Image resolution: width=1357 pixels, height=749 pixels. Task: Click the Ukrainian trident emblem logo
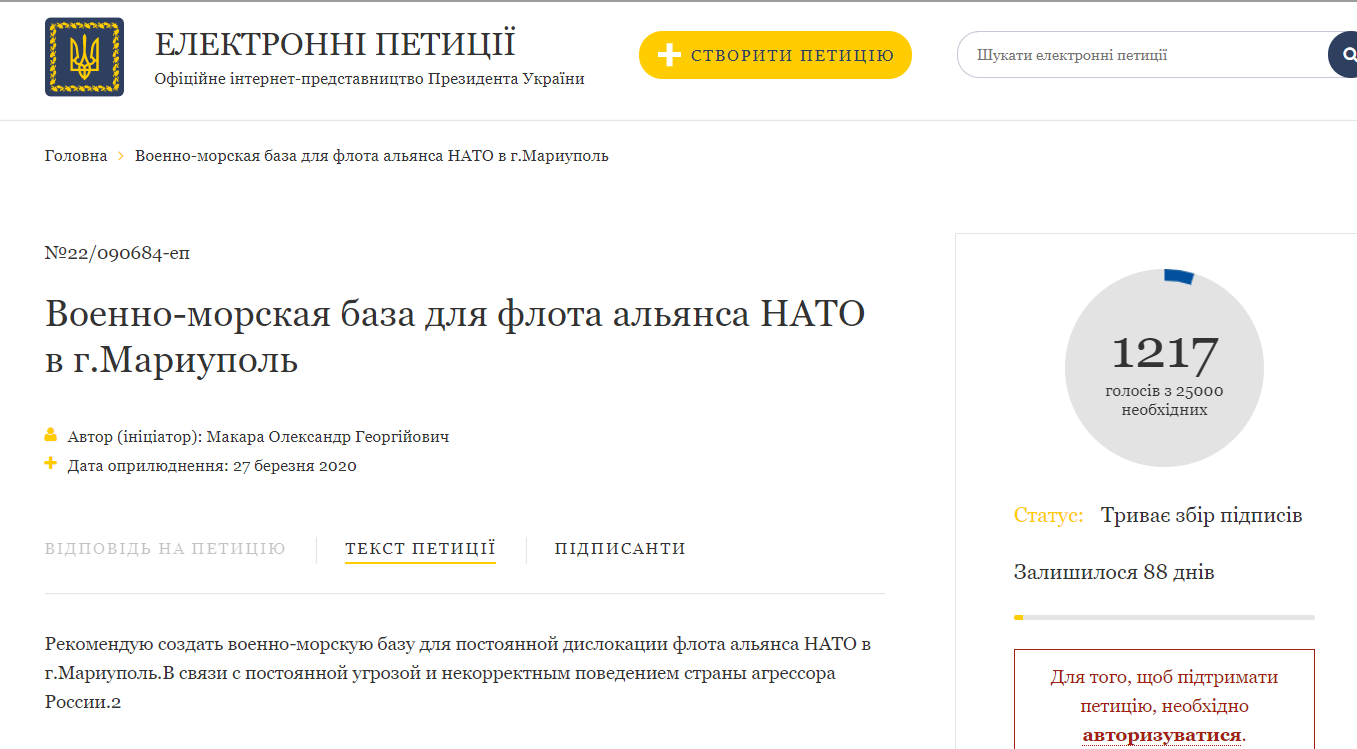click(x=84, y=57)
